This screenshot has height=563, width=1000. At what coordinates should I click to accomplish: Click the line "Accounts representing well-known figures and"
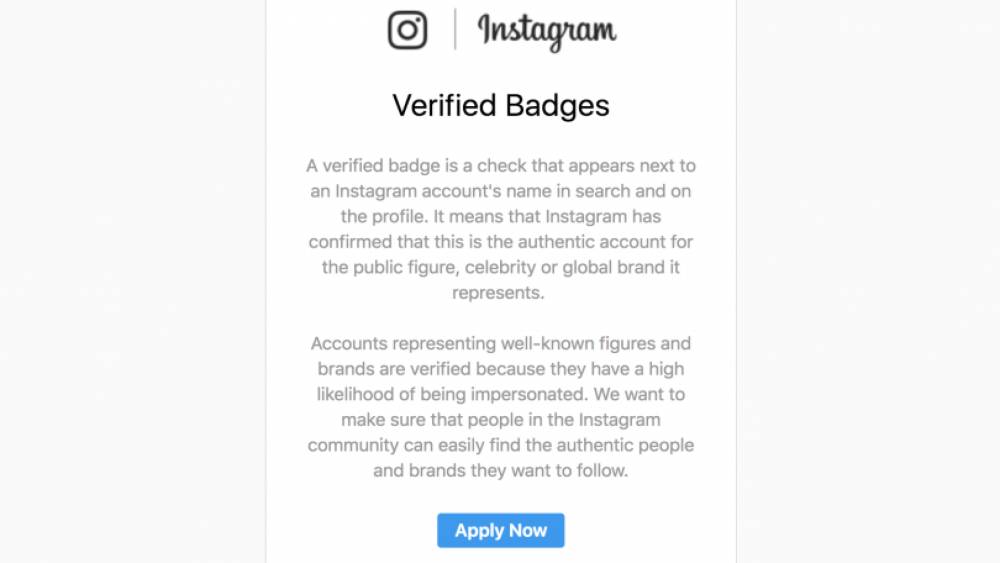tap(501, 344)
